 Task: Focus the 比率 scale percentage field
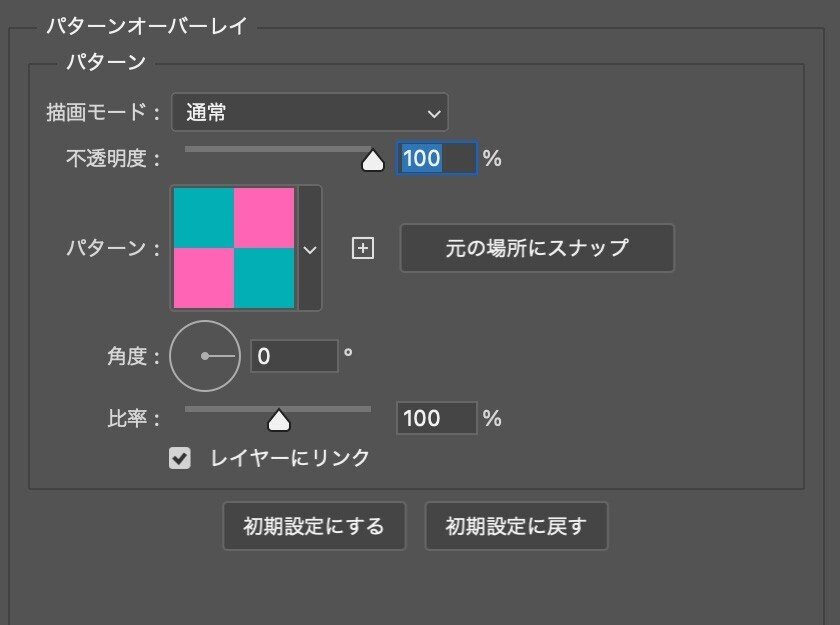[437, 418]
